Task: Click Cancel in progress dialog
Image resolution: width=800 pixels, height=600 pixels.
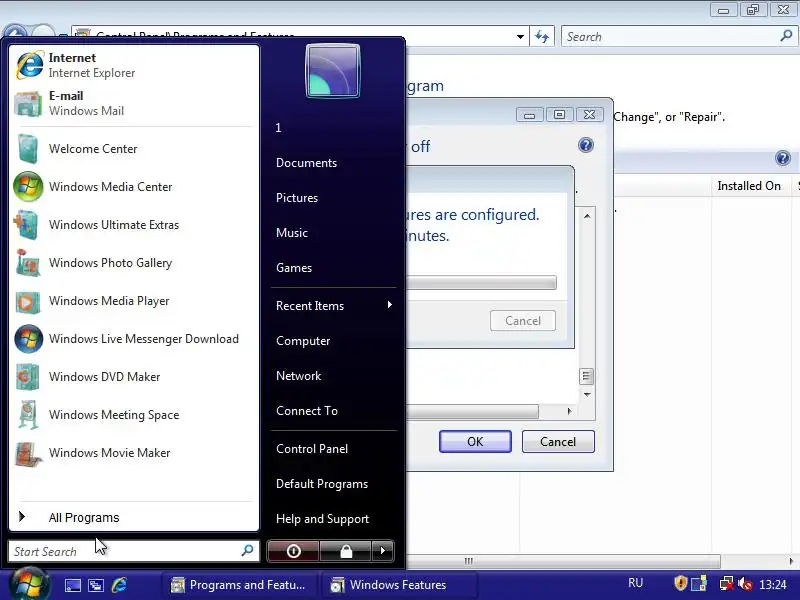Action: (x=523, y=321)
